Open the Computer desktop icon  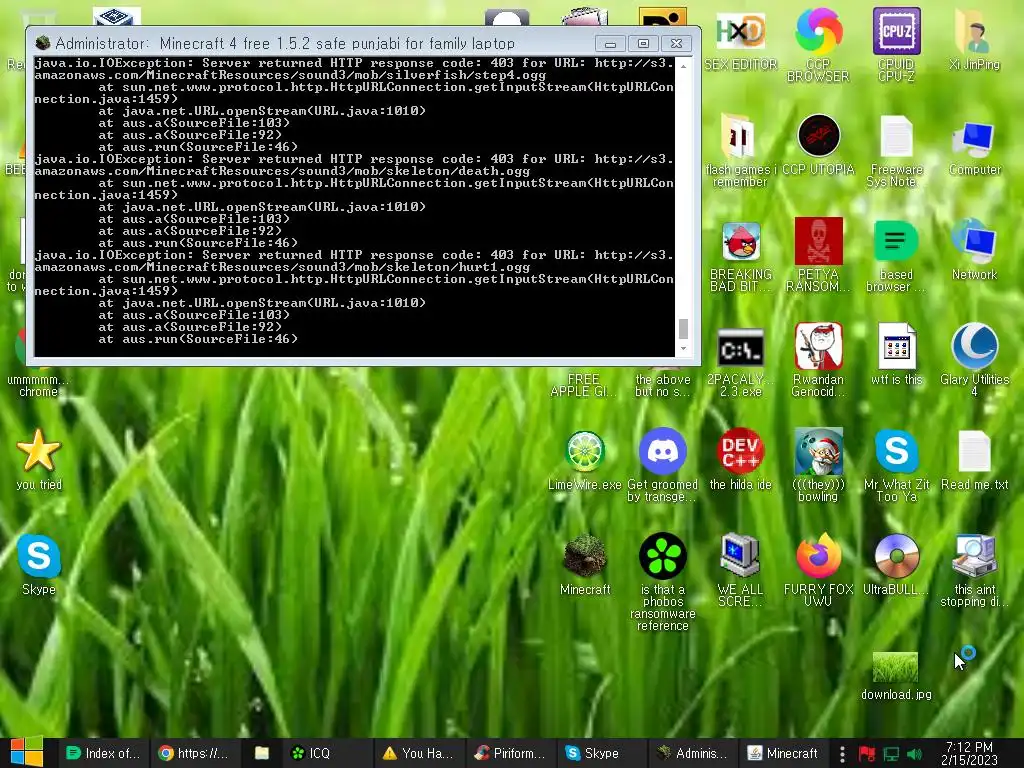(974, 139)
